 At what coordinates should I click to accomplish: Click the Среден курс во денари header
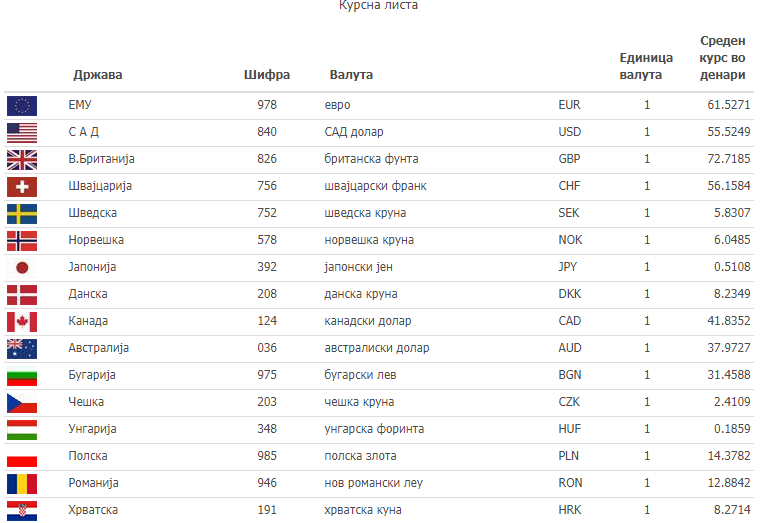point(723,58)
